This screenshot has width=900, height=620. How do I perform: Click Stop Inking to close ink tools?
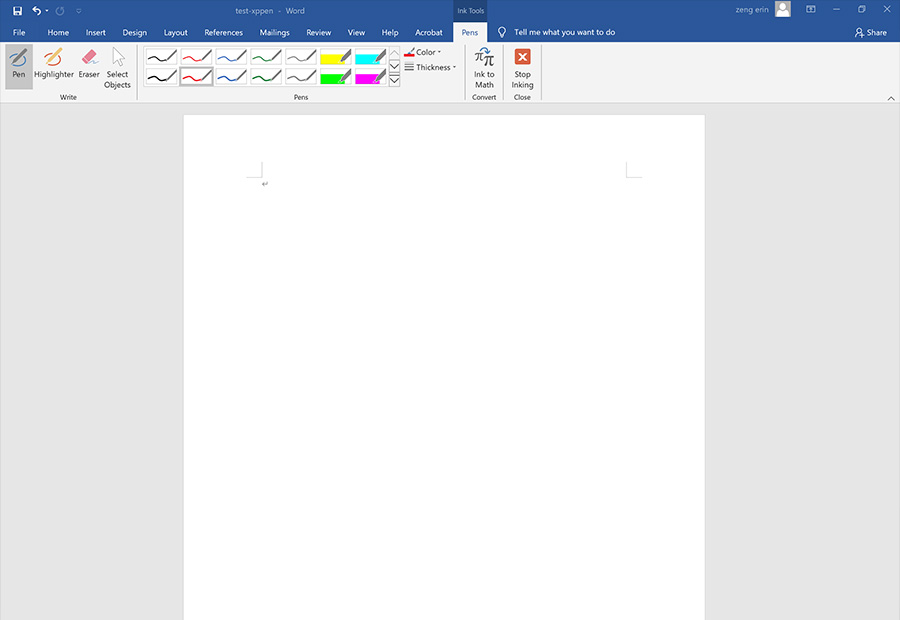click(x=522, y=68)
